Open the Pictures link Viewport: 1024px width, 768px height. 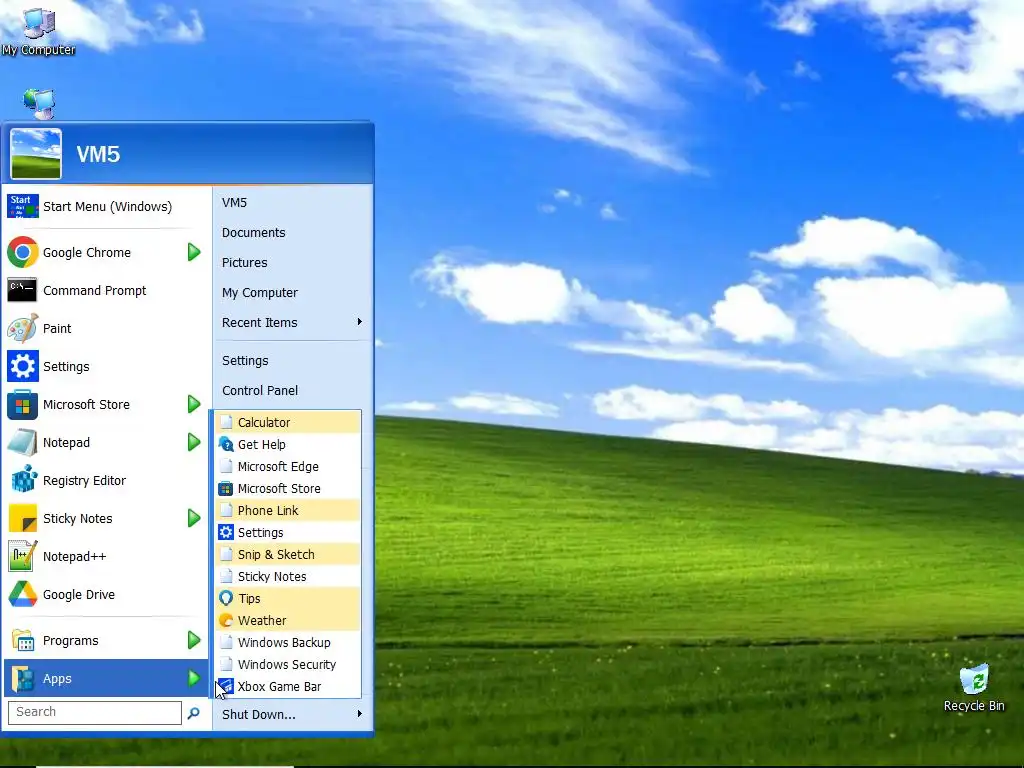coord(245,263)
